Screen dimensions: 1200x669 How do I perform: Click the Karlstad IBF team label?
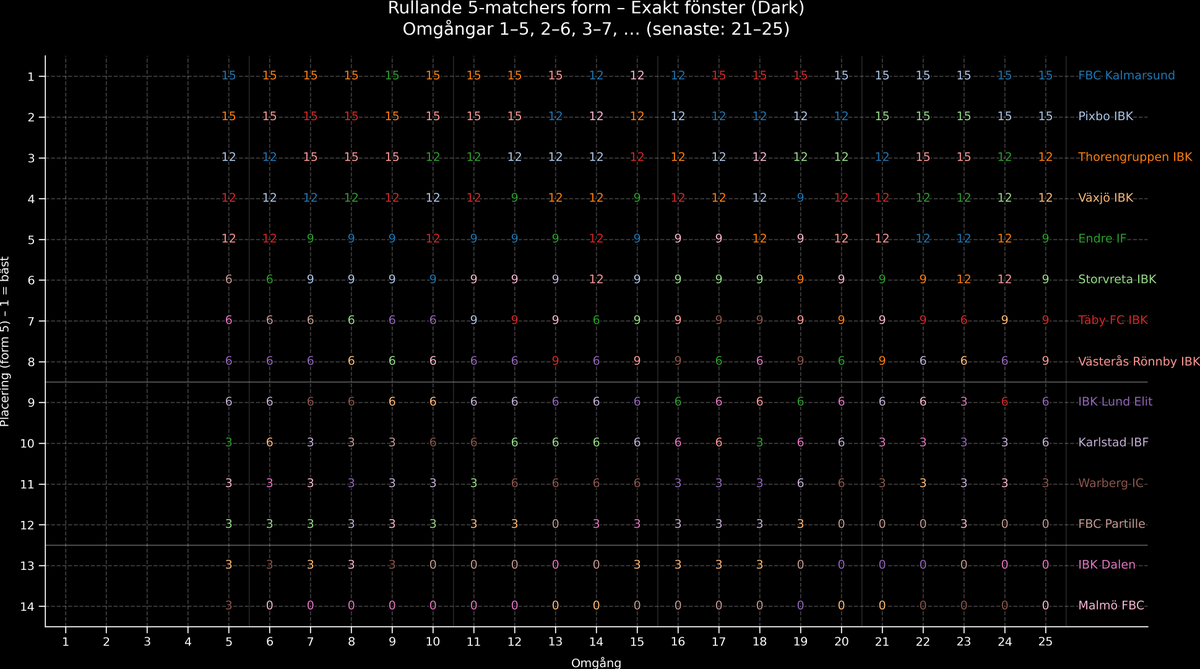[x=1112, y=443]
